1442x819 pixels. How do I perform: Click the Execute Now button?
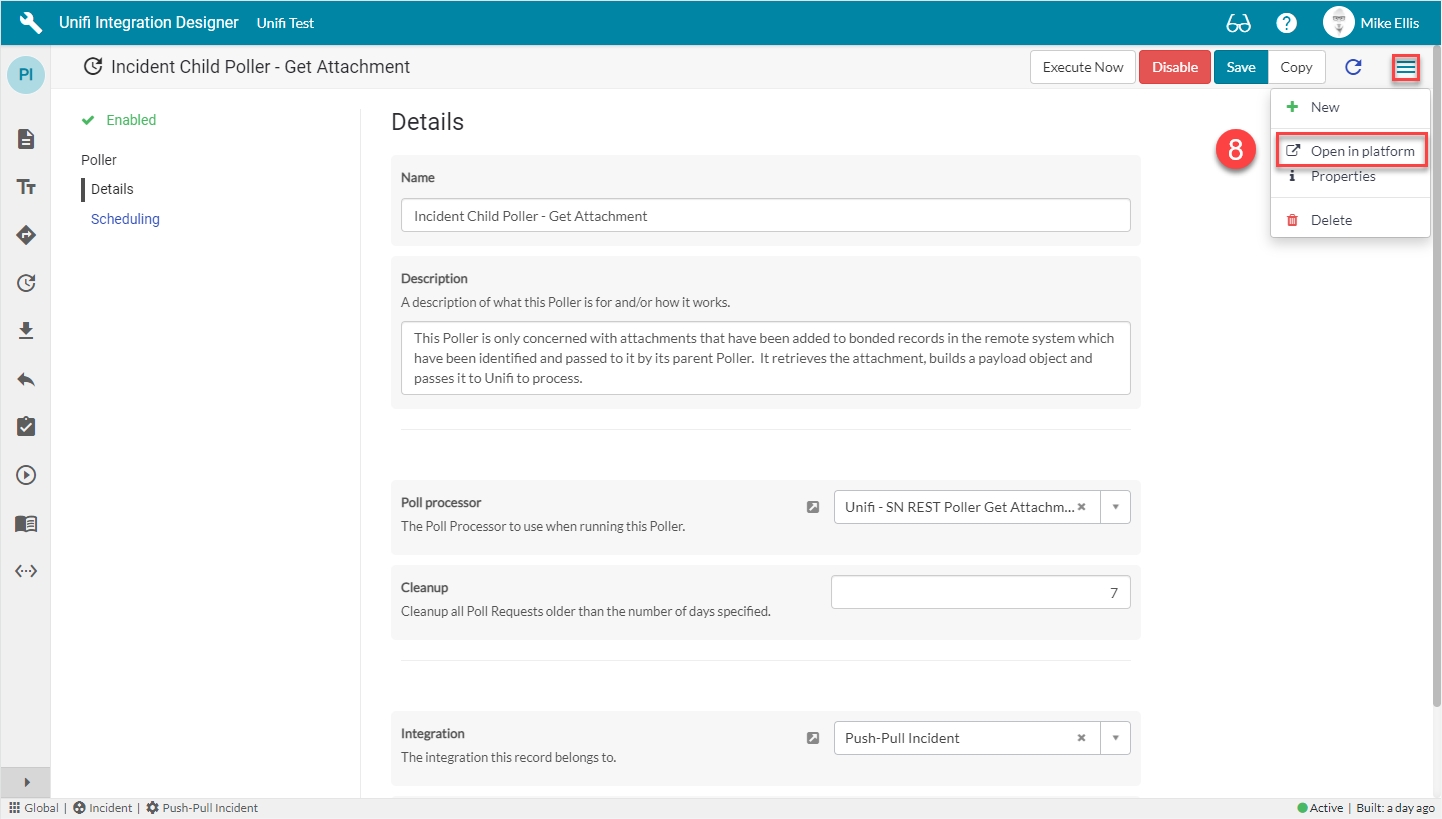(1082, 67)
